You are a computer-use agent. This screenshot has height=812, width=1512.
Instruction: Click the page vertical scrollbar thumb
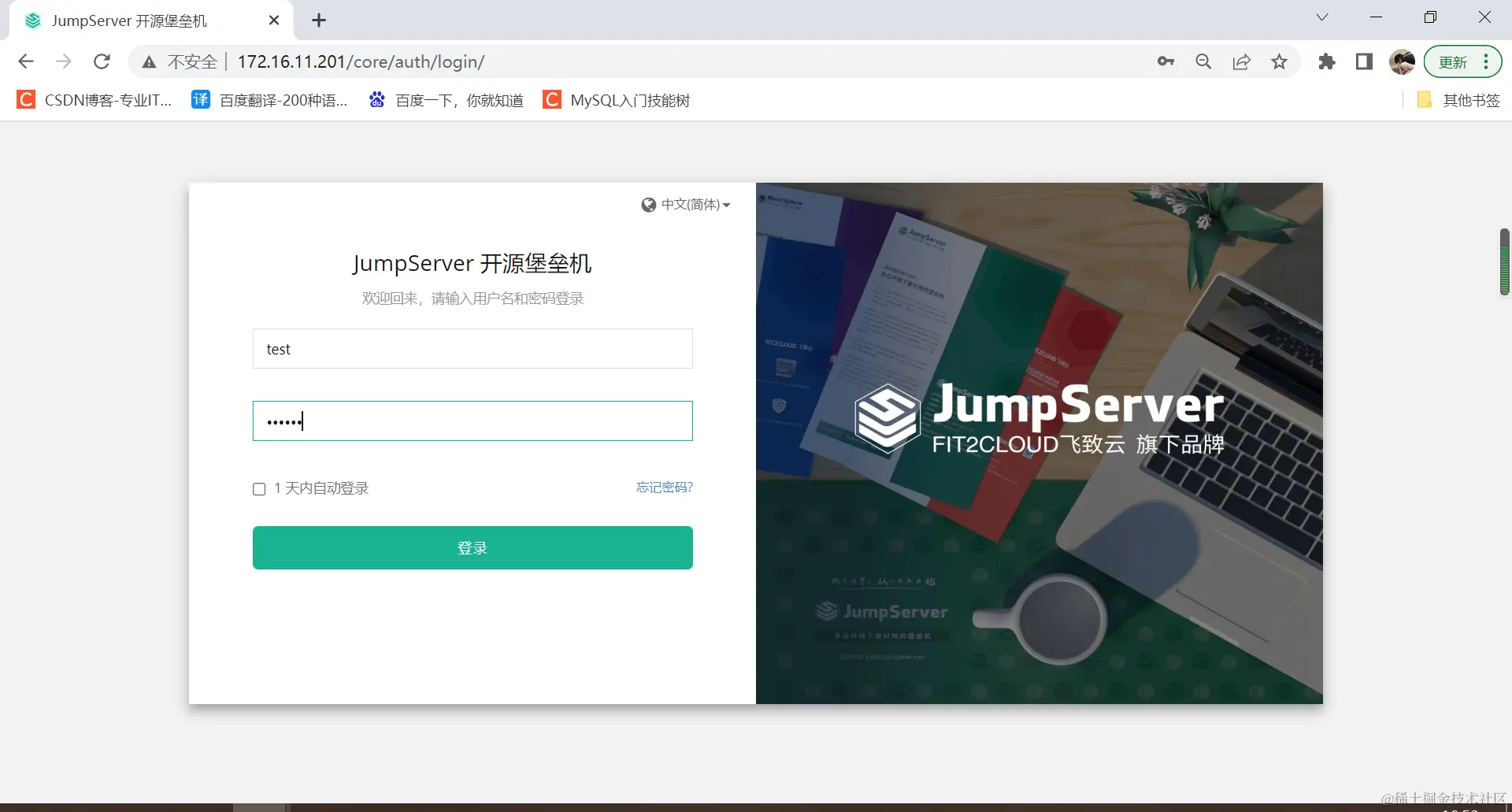(x=1504, y=261)
